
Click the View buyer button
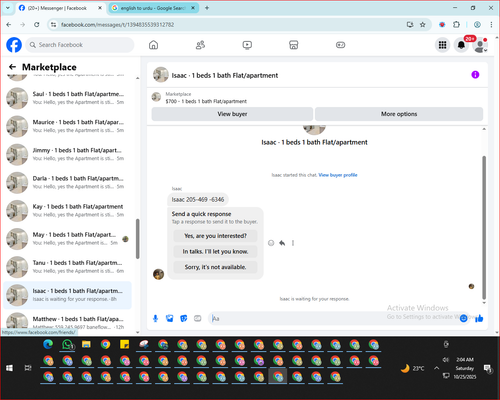tap(232, 114)
